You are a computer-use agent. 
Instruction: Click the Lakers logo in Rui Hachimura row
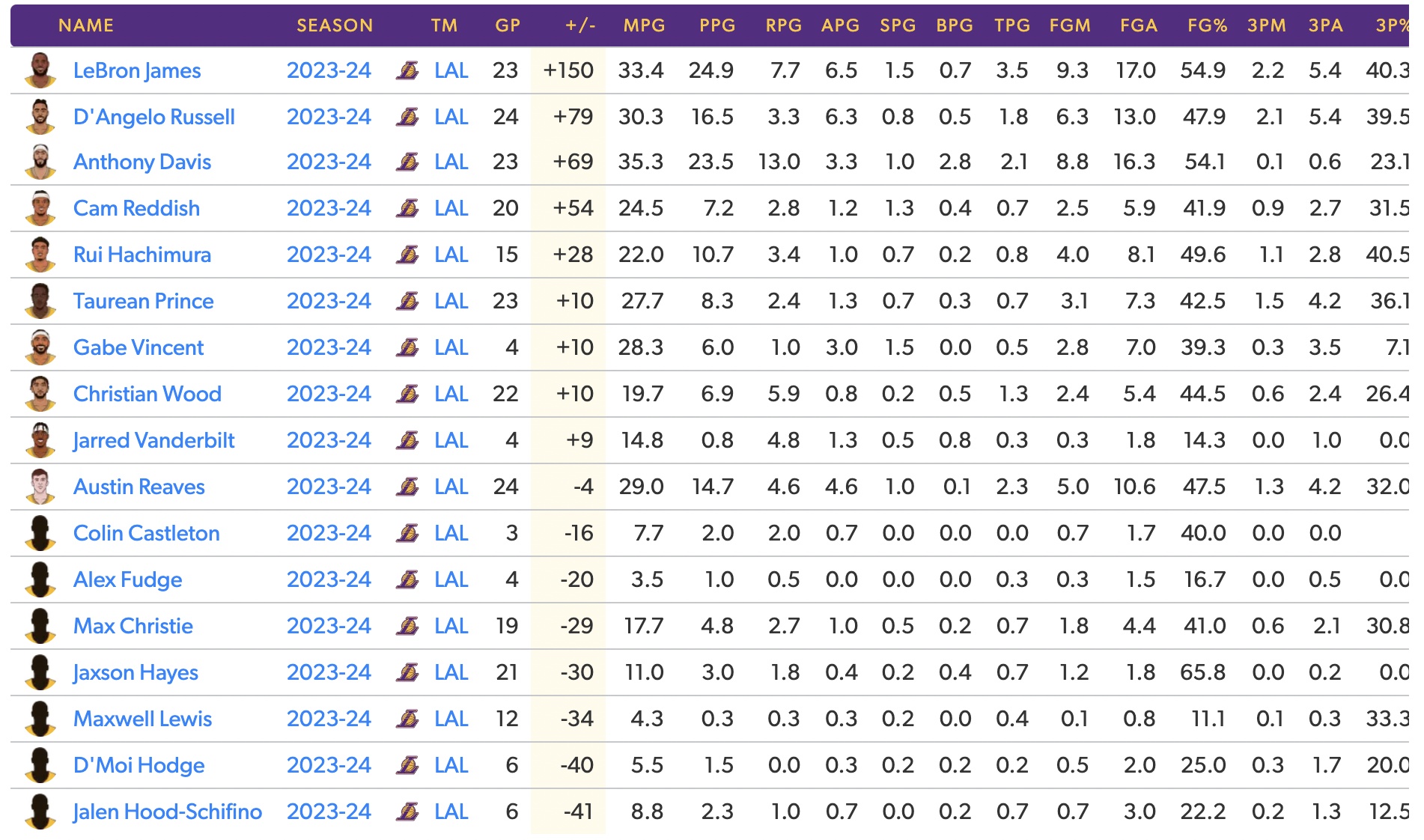pos(407,255)
